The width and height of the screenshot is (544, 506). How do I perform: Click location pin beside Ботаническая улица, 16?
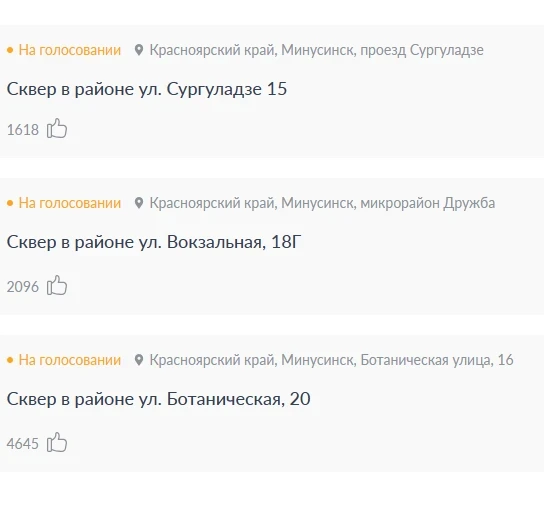(x=139, y=360)
